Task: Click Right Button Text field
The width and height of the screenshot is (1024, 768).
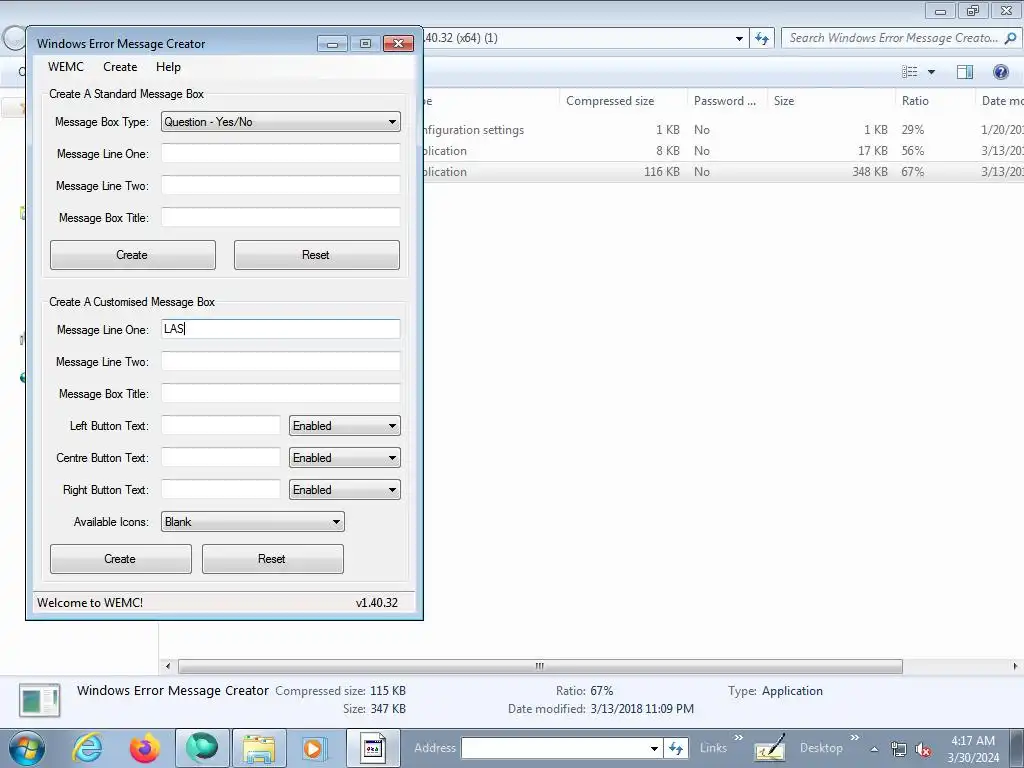Action: (221, 489)
